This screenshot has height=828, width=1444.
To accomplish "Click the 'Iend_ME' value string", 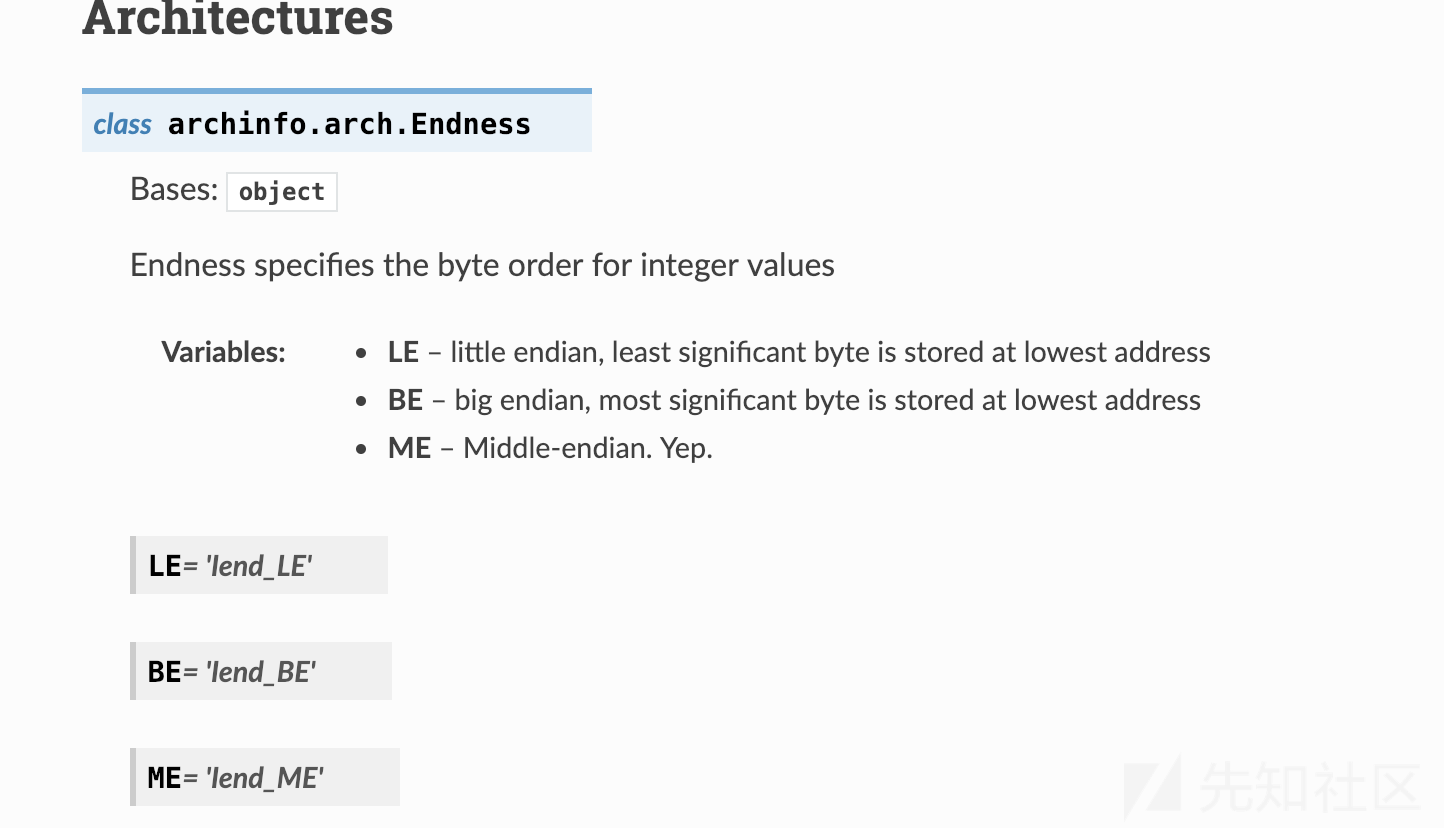I will click(x=264, y=778).
